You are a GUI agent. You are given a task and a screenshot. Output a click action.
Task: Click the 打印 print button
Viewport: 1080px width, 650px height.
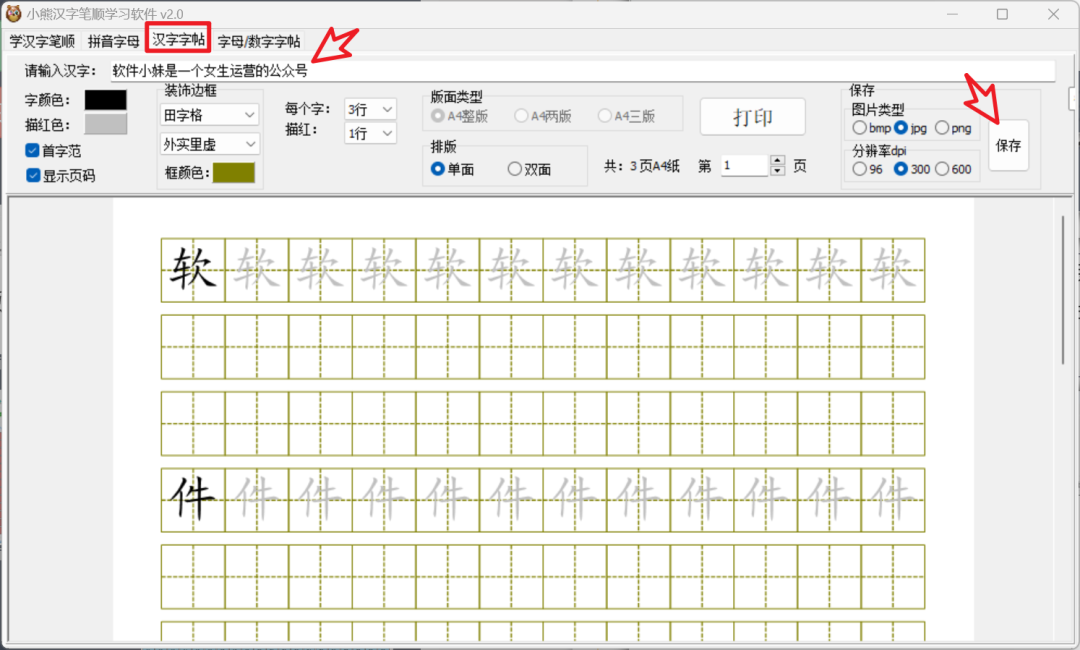753,117
